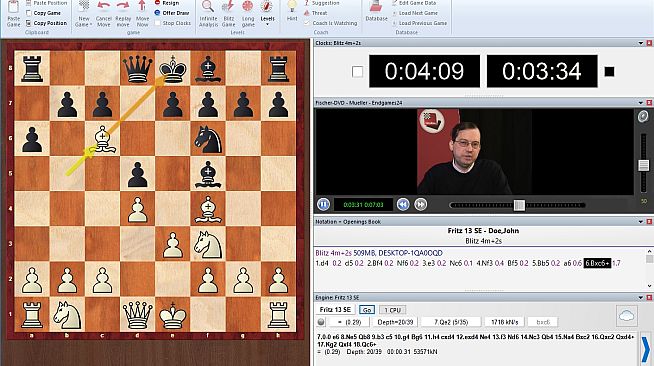Click the engine evaluation (0.29) field
The height and width of the screenshot is (366, 654).
coord(349,322)
